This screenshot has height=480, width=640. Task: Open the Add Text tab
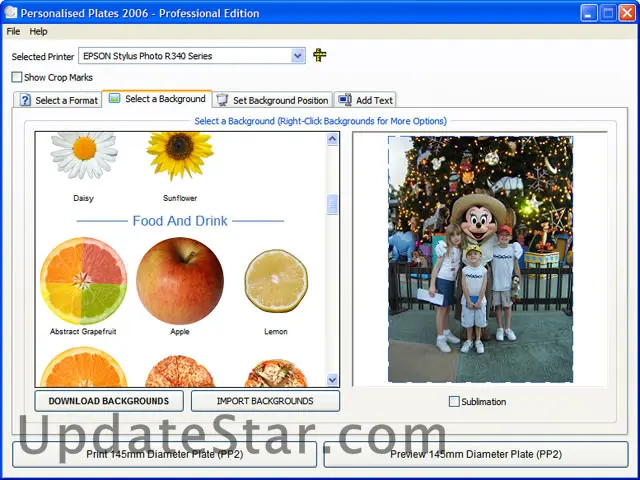point(365,100)
